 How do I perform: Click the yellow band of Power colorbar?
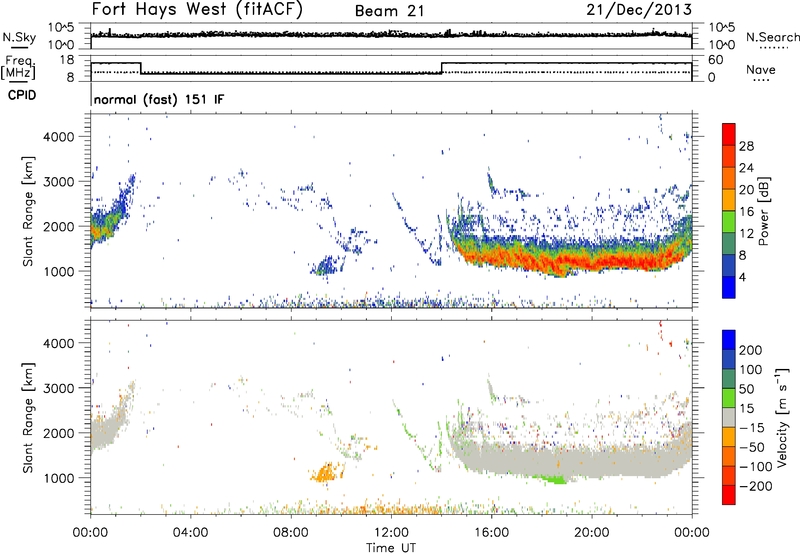729,199
